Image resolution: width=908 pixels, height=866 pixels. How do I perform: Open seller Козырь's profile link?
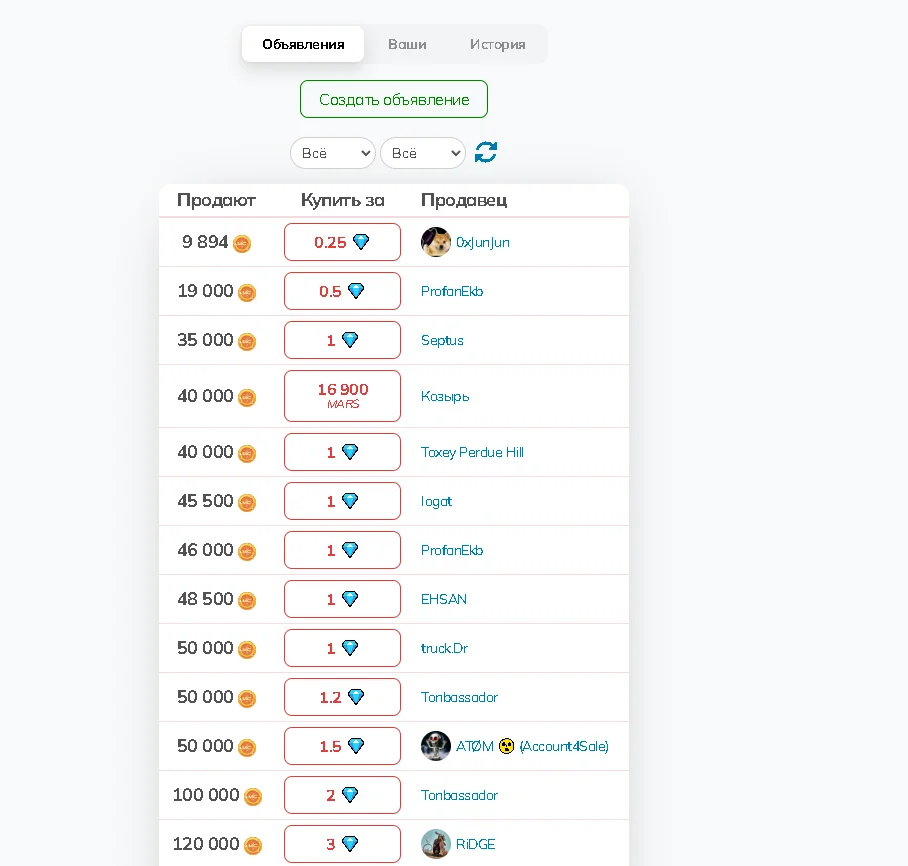(445, 396)
